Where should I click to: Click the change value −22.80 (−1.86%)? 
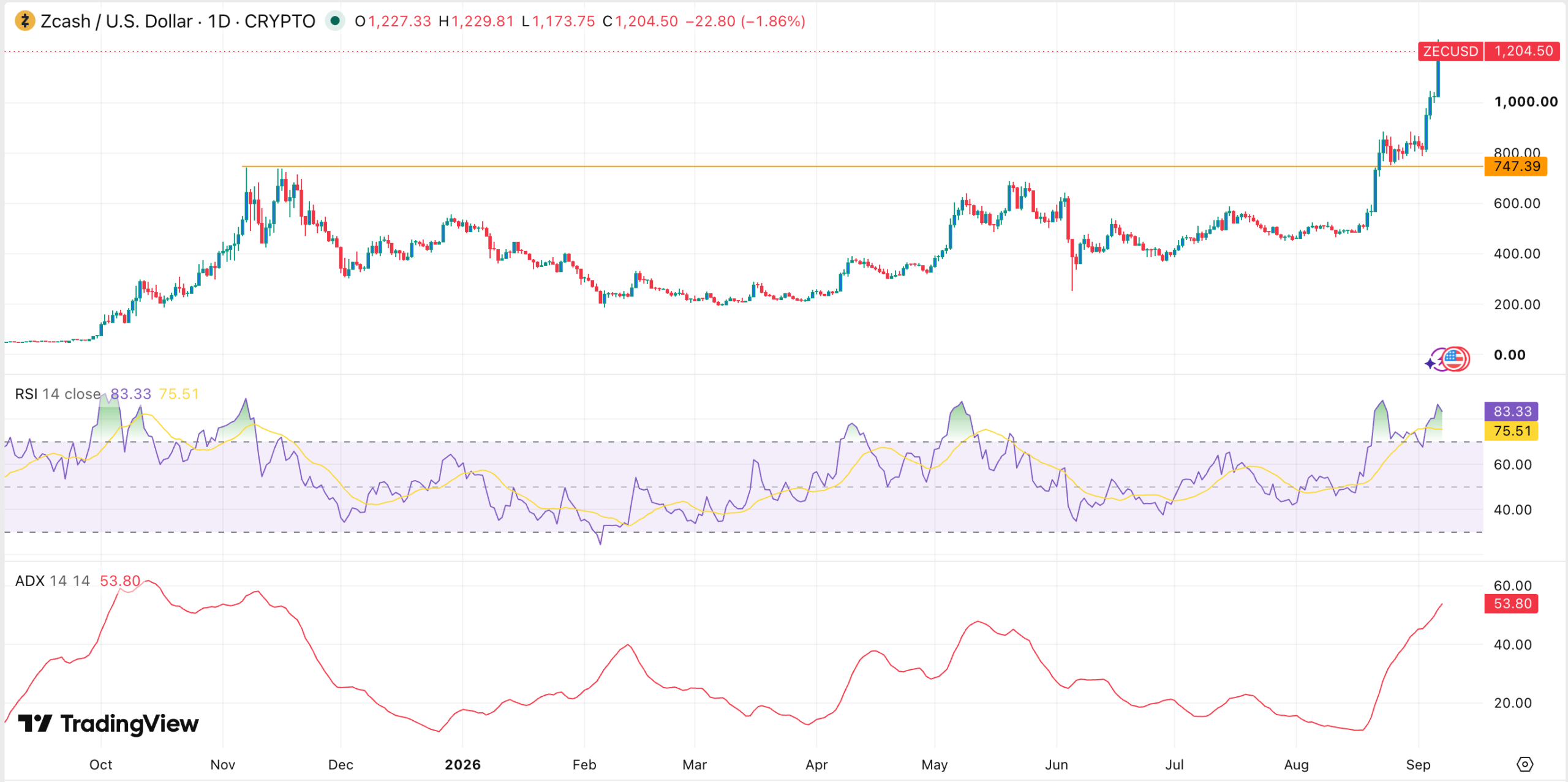[x=745, y=21]
